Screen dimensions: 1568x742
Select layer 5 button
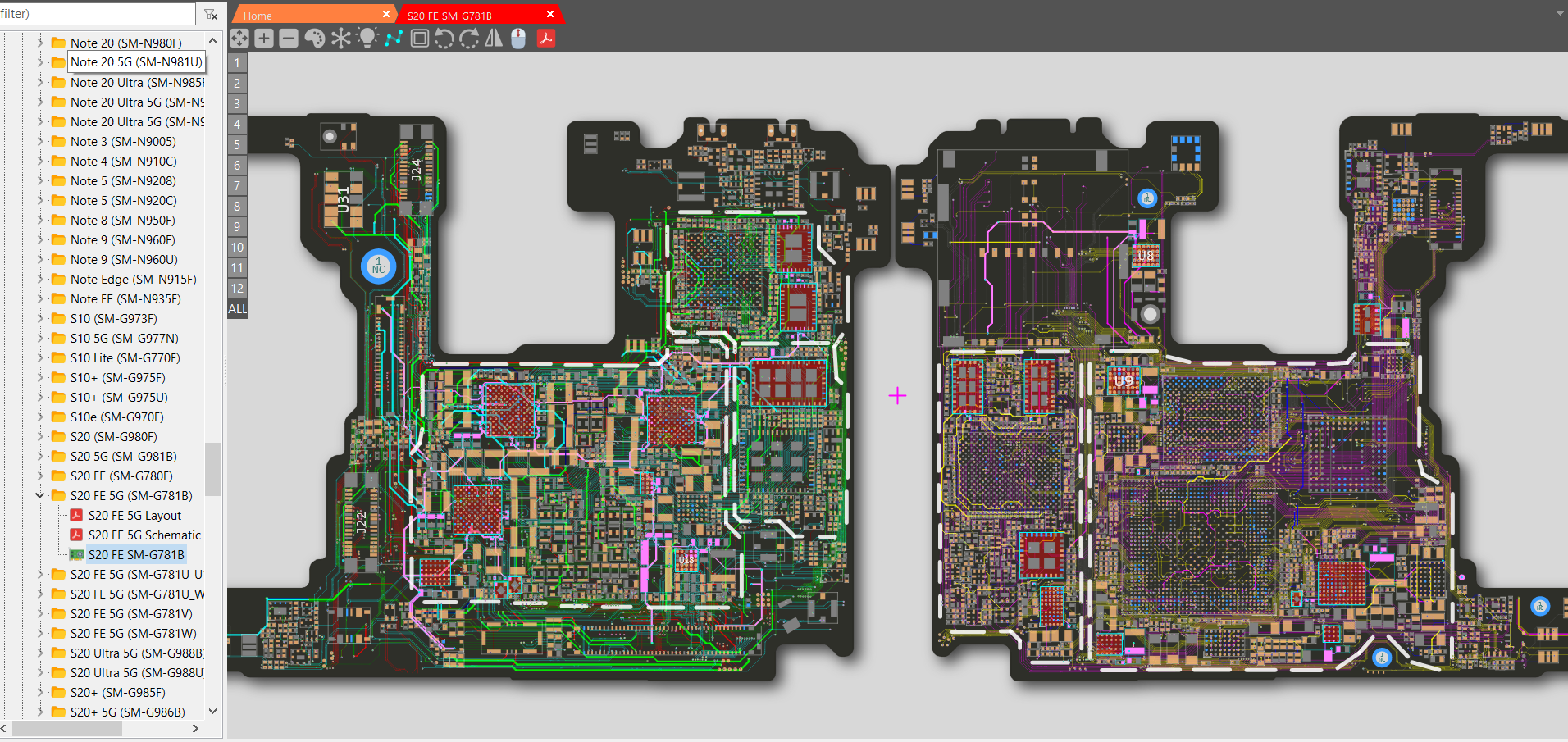(x=238, y=145)
